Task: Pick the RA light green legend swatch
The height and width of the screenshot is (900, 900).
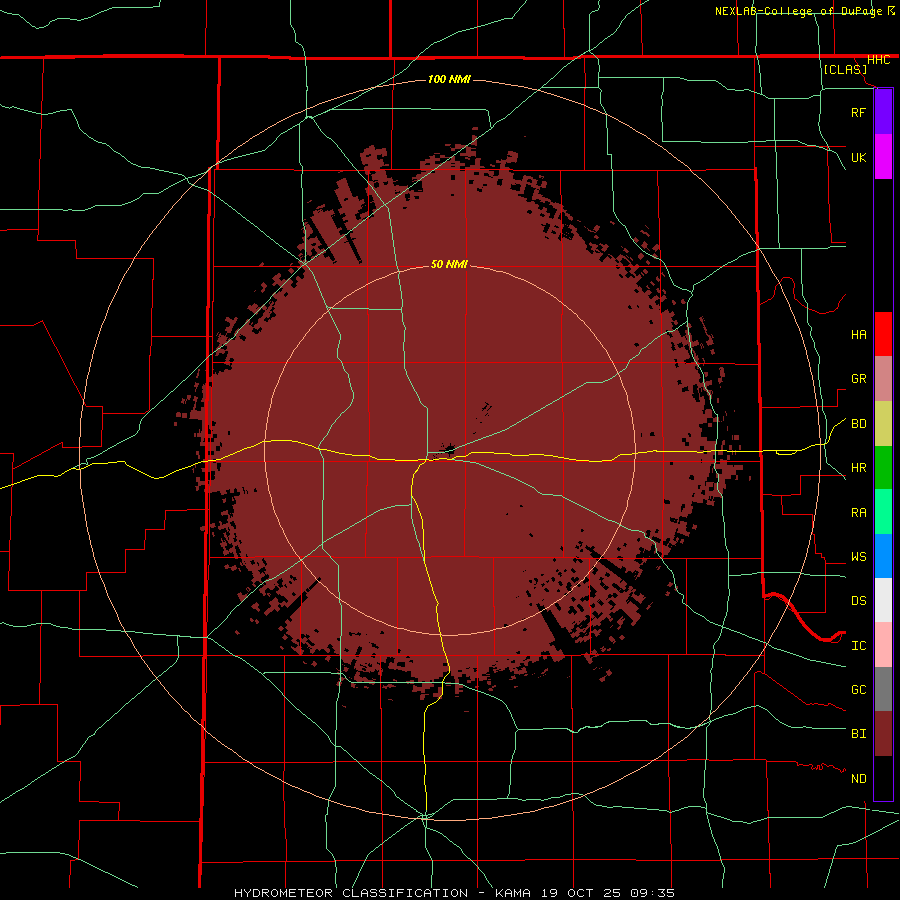Action: [883, 512]
